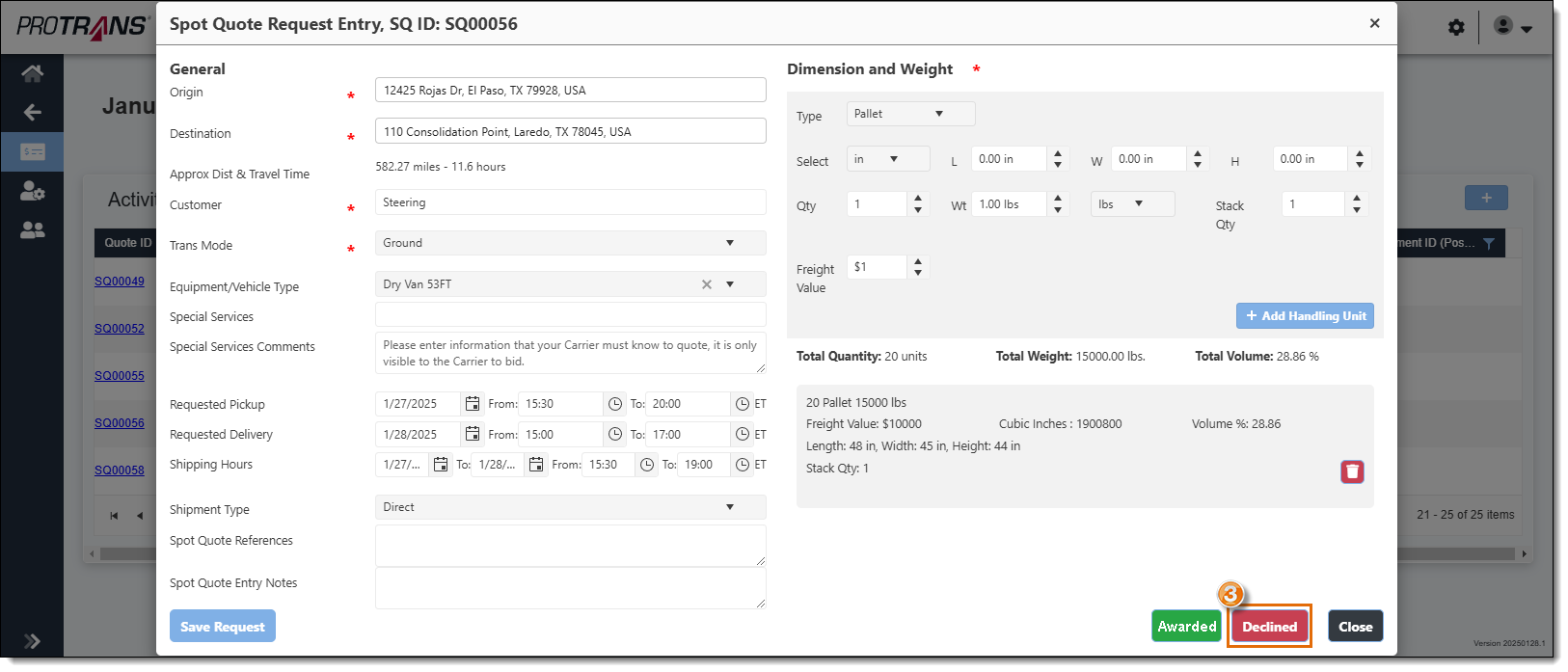Image resolution: width=1568 pixels, height=672 pixels.
Task: Open the Shipment Type dropdown
Action: coord(570,507)
